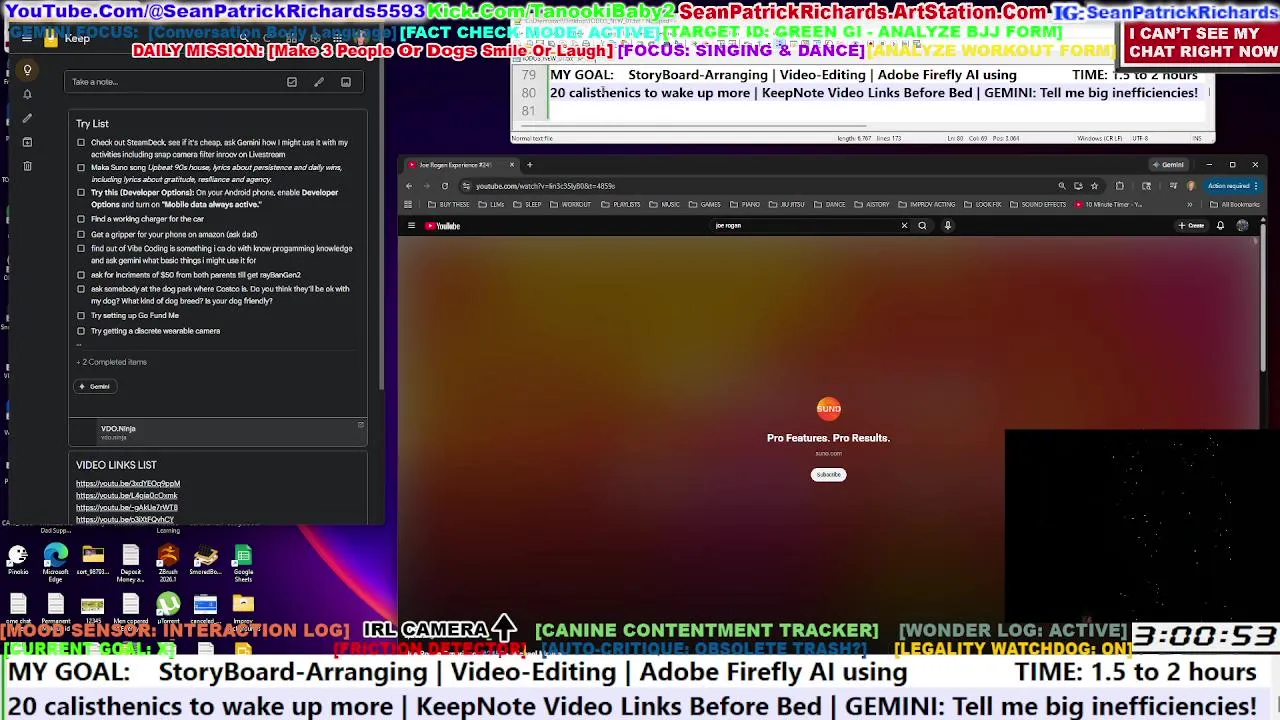Open the SOUND EFFECTS bookmark folder

[x=1038, y=205]
